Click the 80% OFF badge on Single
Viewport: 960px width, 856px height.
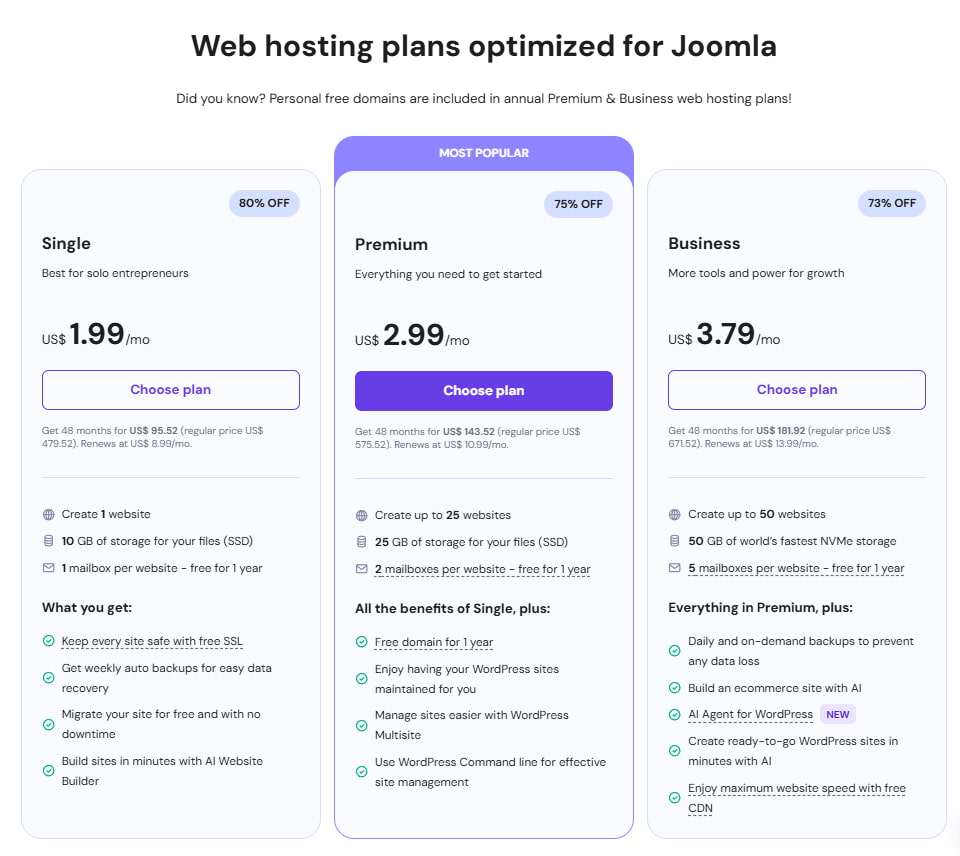click(x=264, y=203)
